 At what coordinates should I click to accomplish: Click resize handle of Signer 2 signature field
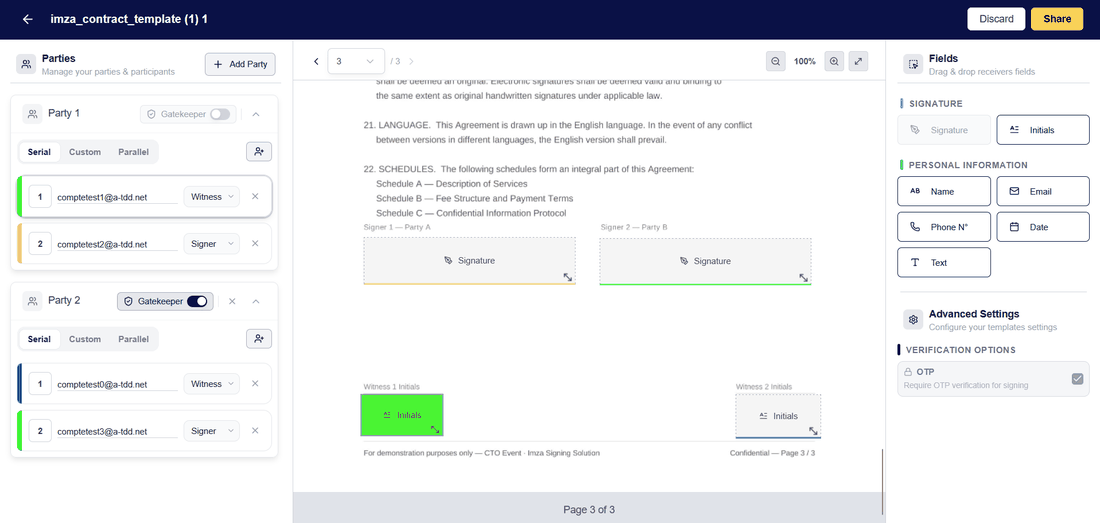[804, 278]
